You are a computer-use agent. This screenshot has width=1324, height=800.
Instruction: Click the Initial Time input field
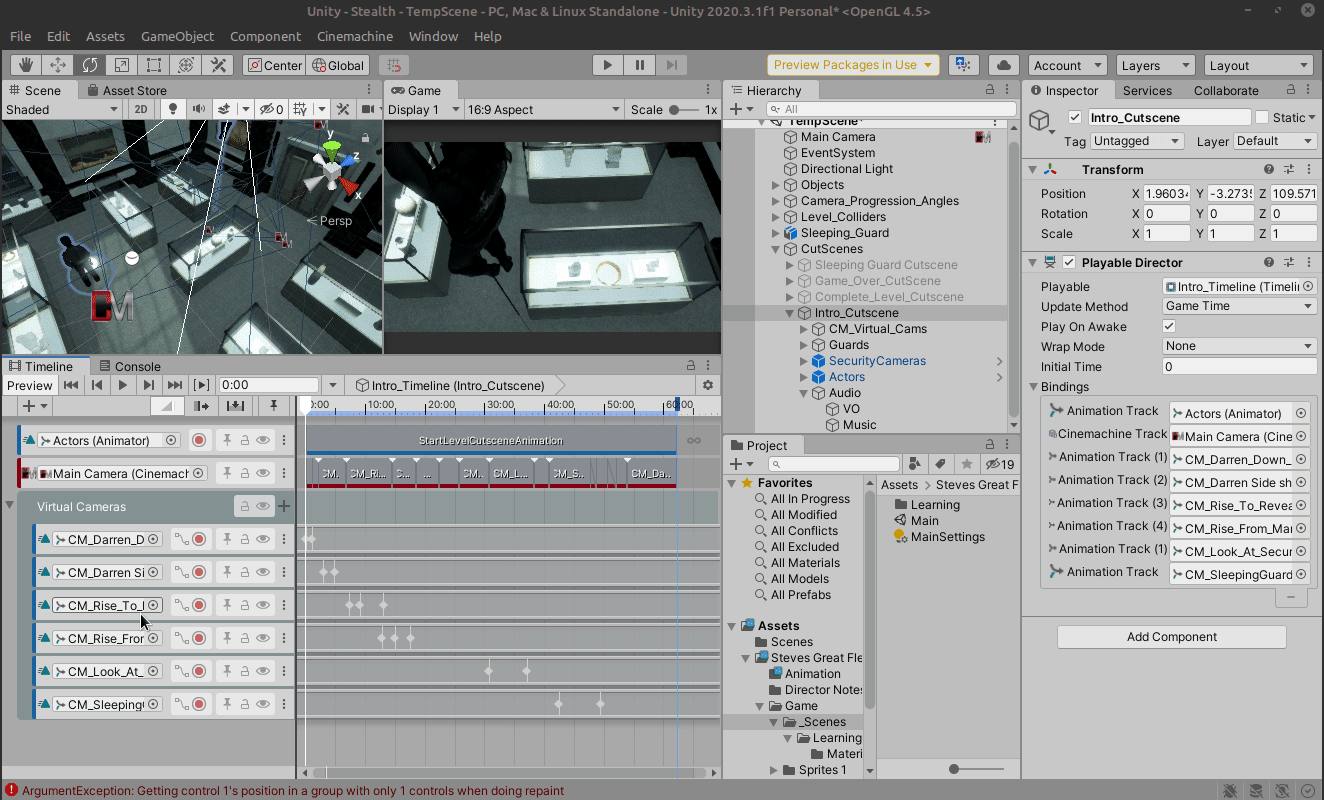pos(1239,367)
